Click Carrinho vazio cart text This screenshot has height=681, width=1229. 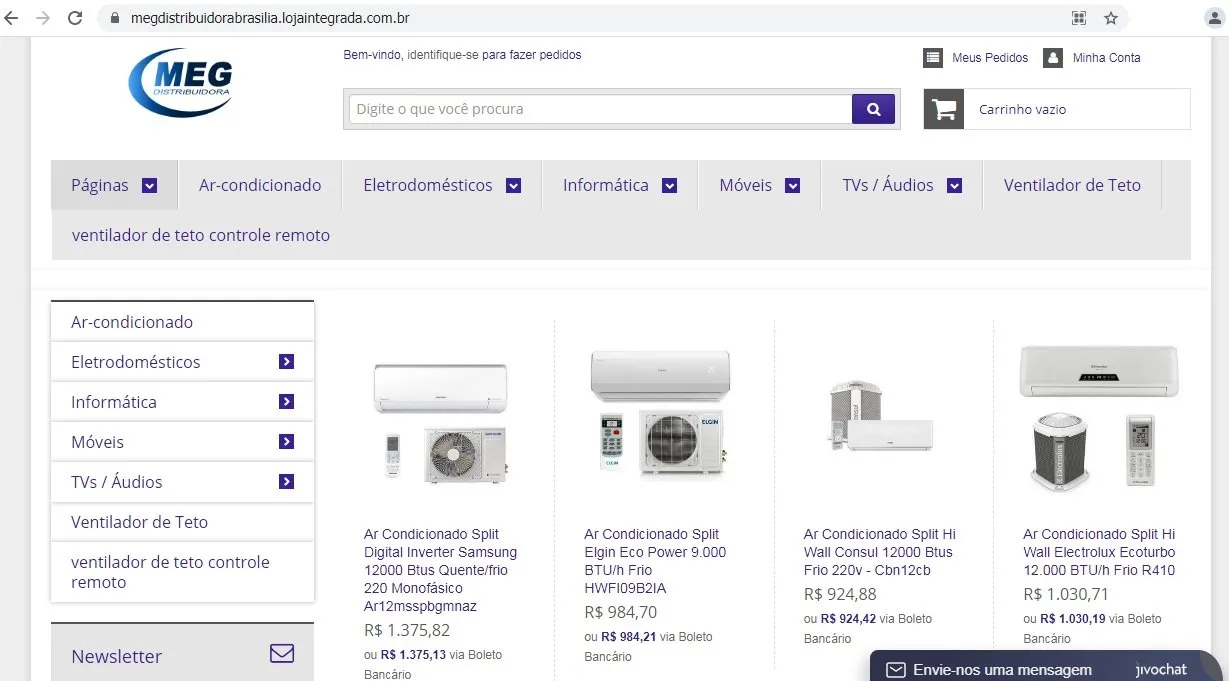pos(1022,110)
